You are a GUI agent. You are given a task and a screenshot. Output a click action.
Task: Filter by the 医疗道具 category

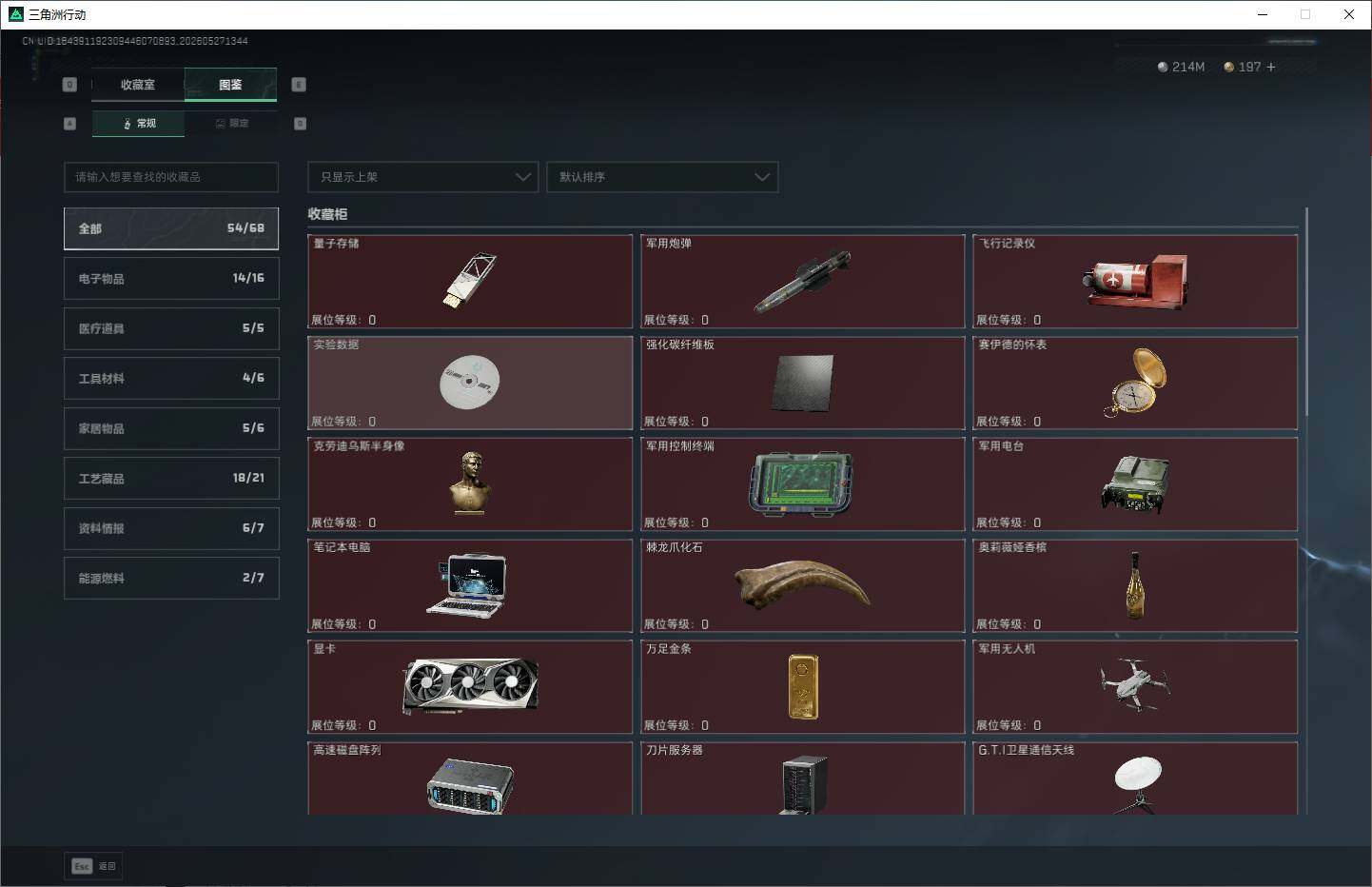pos(171,328)
